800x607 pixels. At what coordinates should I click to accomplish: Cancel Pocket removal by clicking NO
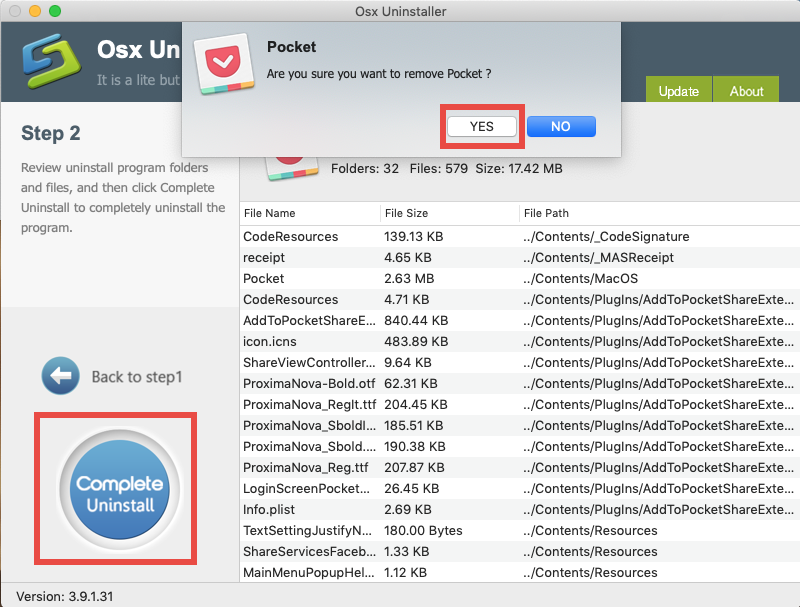click(x=560, y=127)
